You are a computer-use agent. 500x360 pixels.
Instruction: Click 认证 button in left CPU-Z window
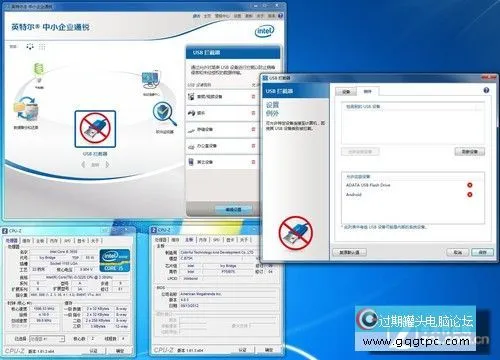point(94,351)
